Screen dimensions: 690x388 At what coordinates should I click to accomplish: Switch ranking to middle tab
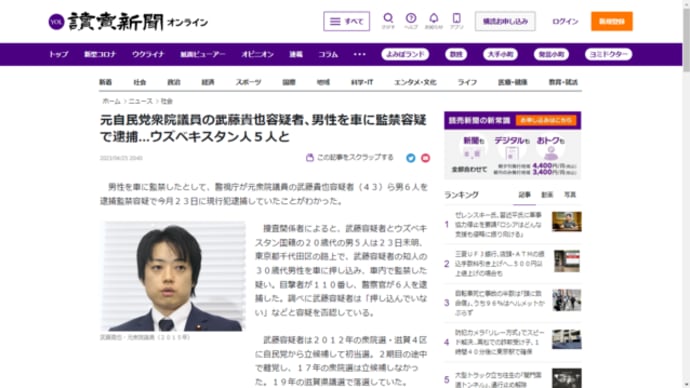point(547,195)
